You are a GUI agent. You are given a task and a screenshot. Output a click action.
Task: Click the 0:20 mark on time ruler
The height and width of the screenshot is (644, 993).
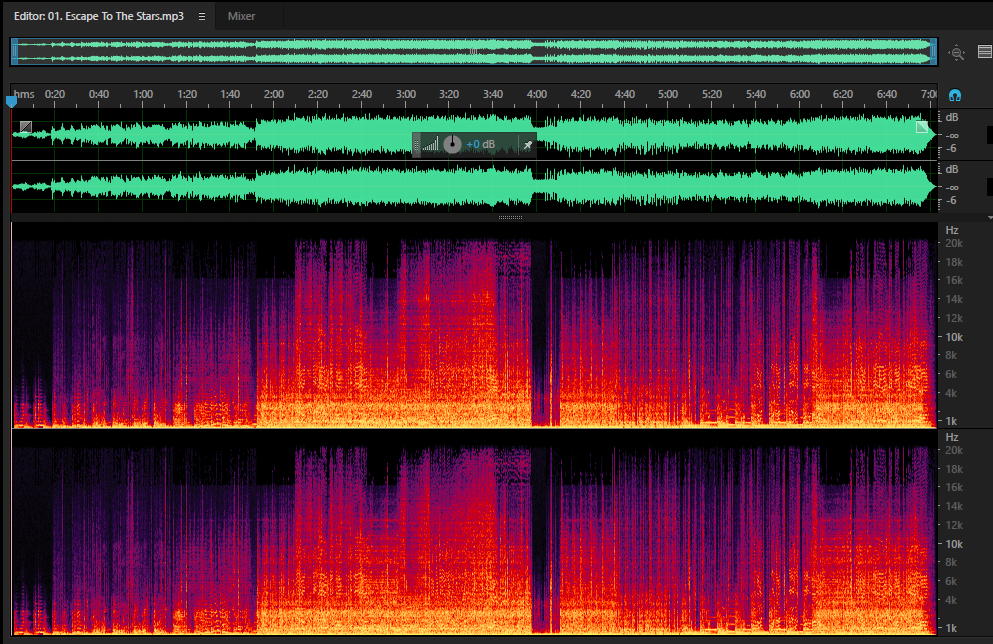click(55, 94)
